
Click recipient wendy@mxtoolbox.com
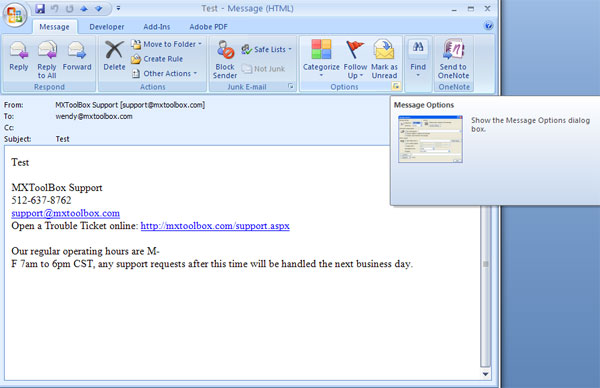coord(94,116)
